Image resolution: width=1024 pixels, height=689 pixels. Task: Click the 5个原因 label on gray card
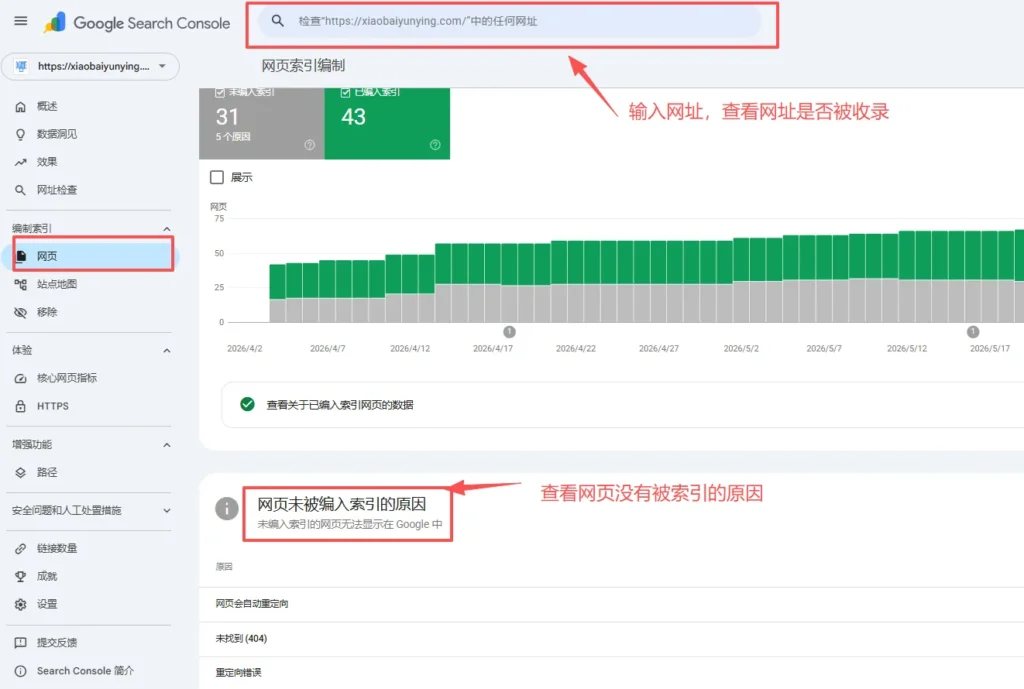click(x=233, y=137)
